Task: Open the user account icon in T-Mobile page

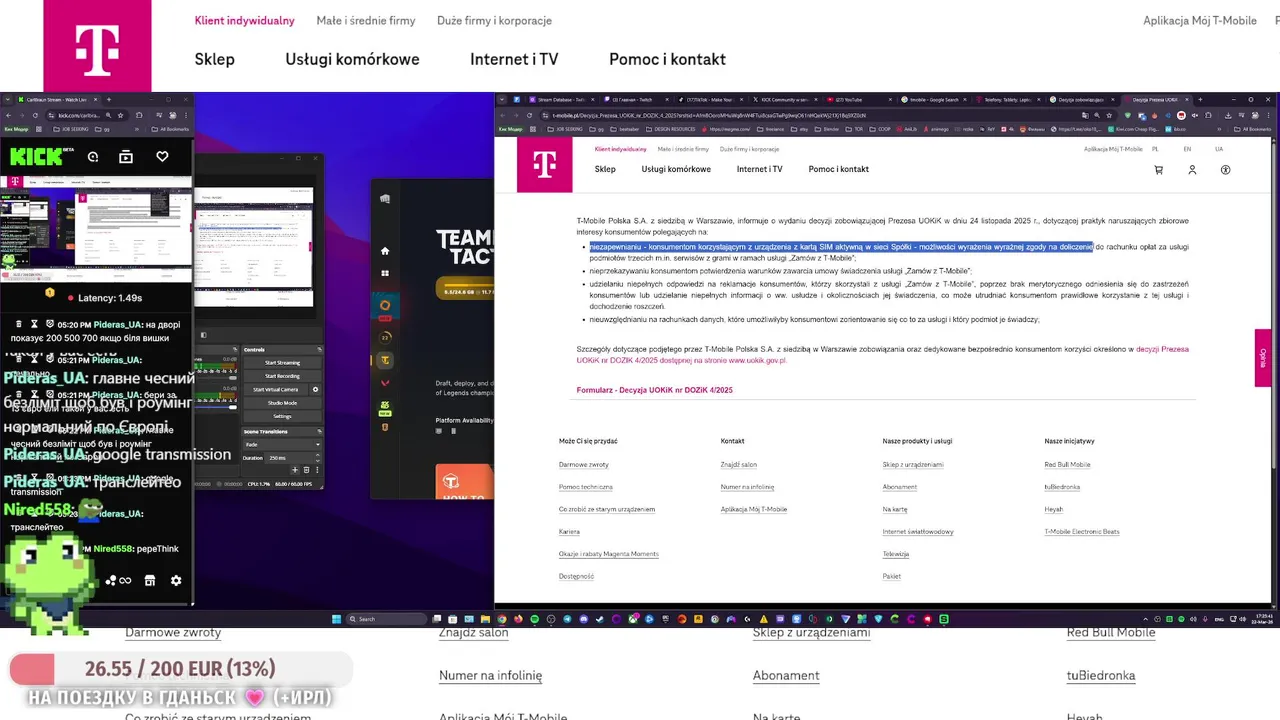Action: [x=1192, y=170]
